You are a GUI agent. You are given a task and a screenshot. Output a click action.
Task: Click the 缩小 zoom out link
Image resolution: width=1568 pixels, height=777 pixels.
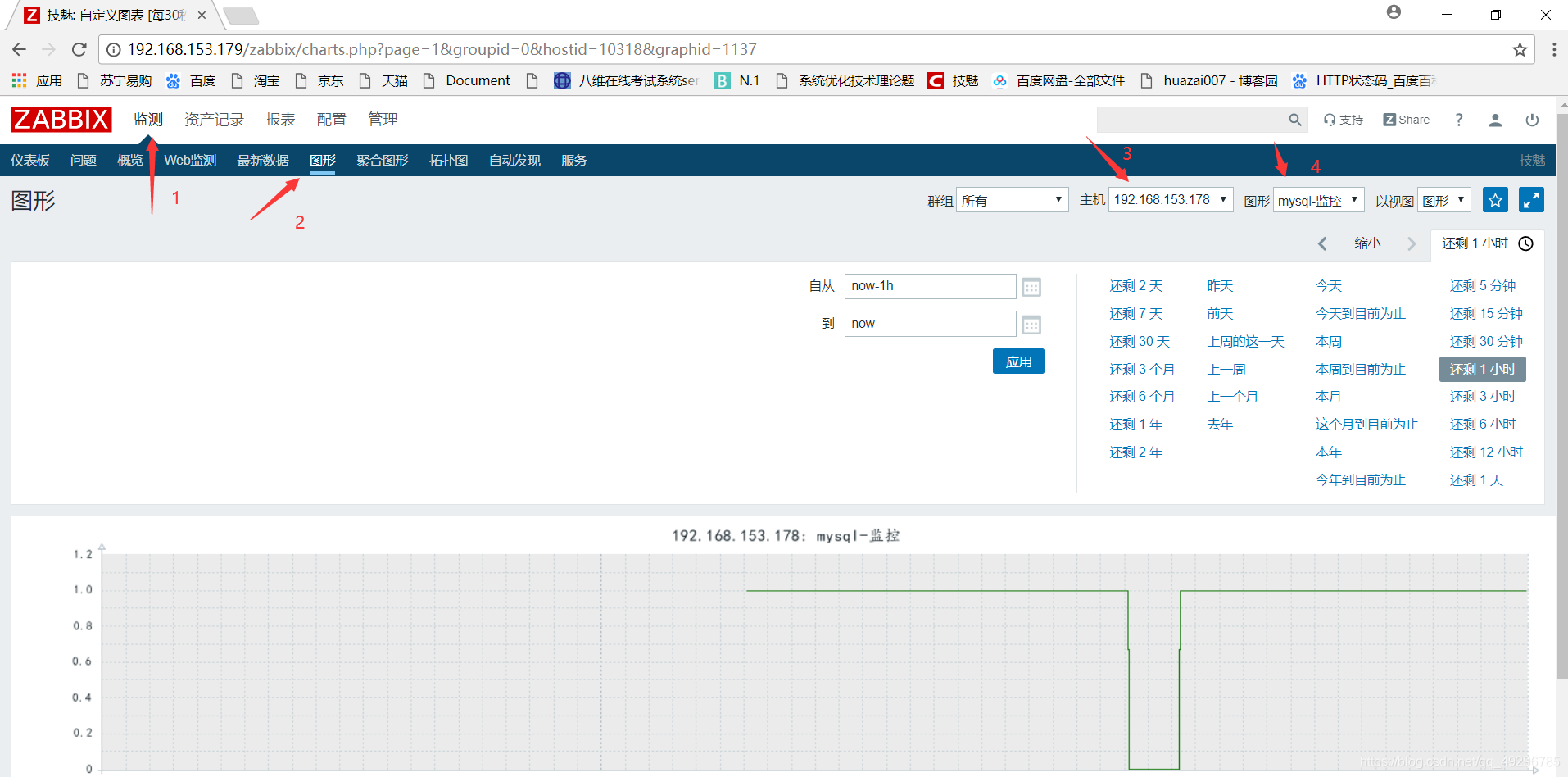[1367, 243]
